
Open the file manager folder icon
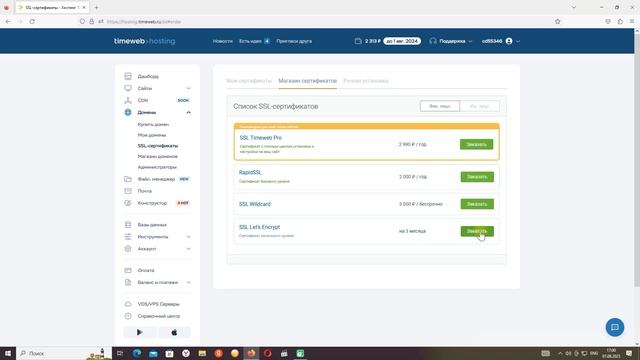click(x=128, y=179)
